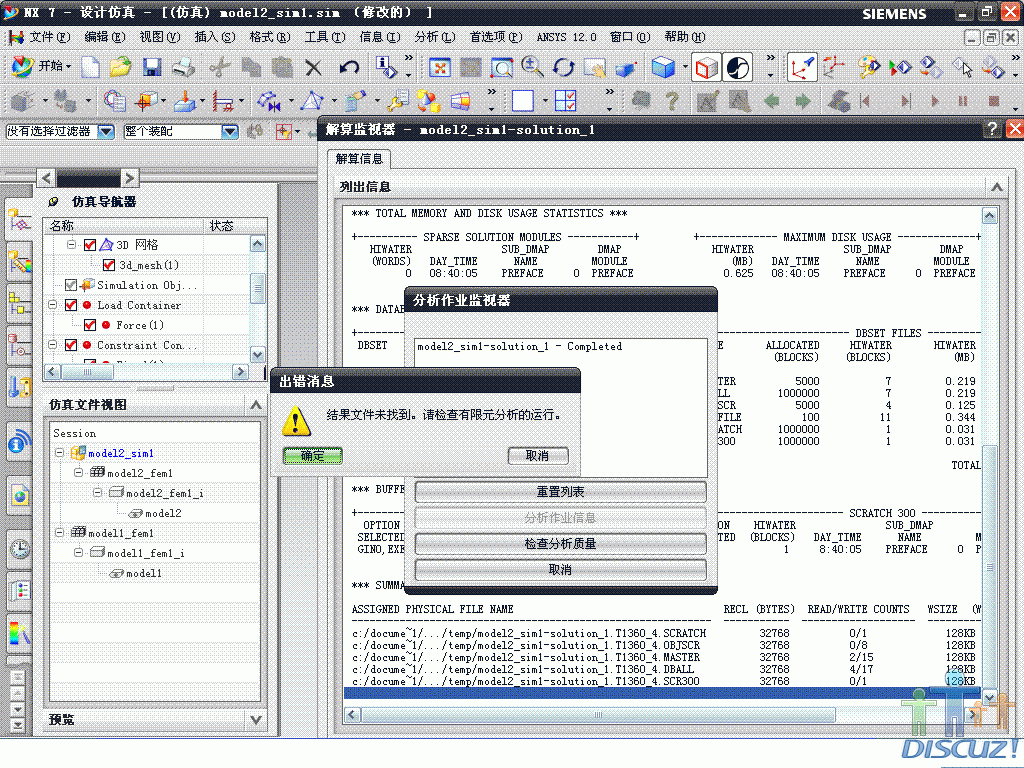Image resolution: width=1024 pixels, height=768 pixels.
Task: Activate the Rotate view icon
Action: click(563, 67)
